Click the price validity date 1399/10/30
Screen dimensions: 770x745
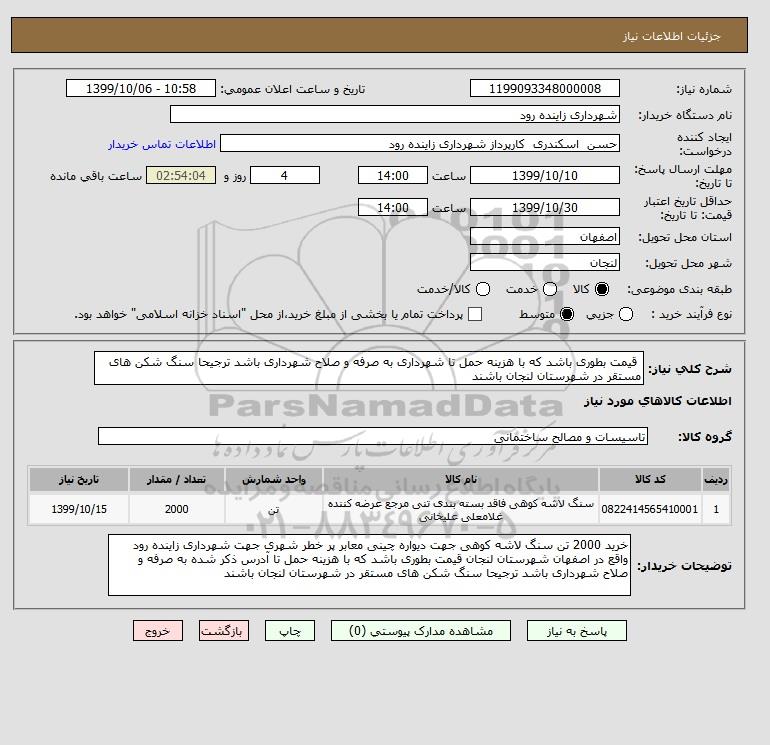545,207
